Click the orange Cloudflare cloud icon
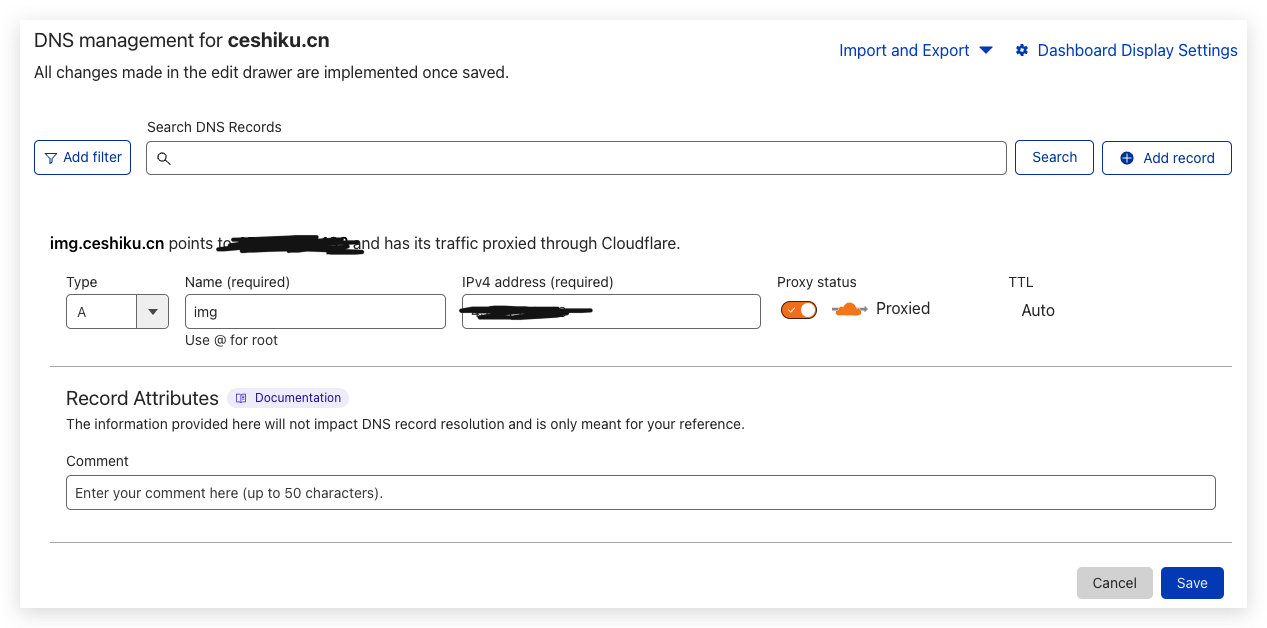 849,309
